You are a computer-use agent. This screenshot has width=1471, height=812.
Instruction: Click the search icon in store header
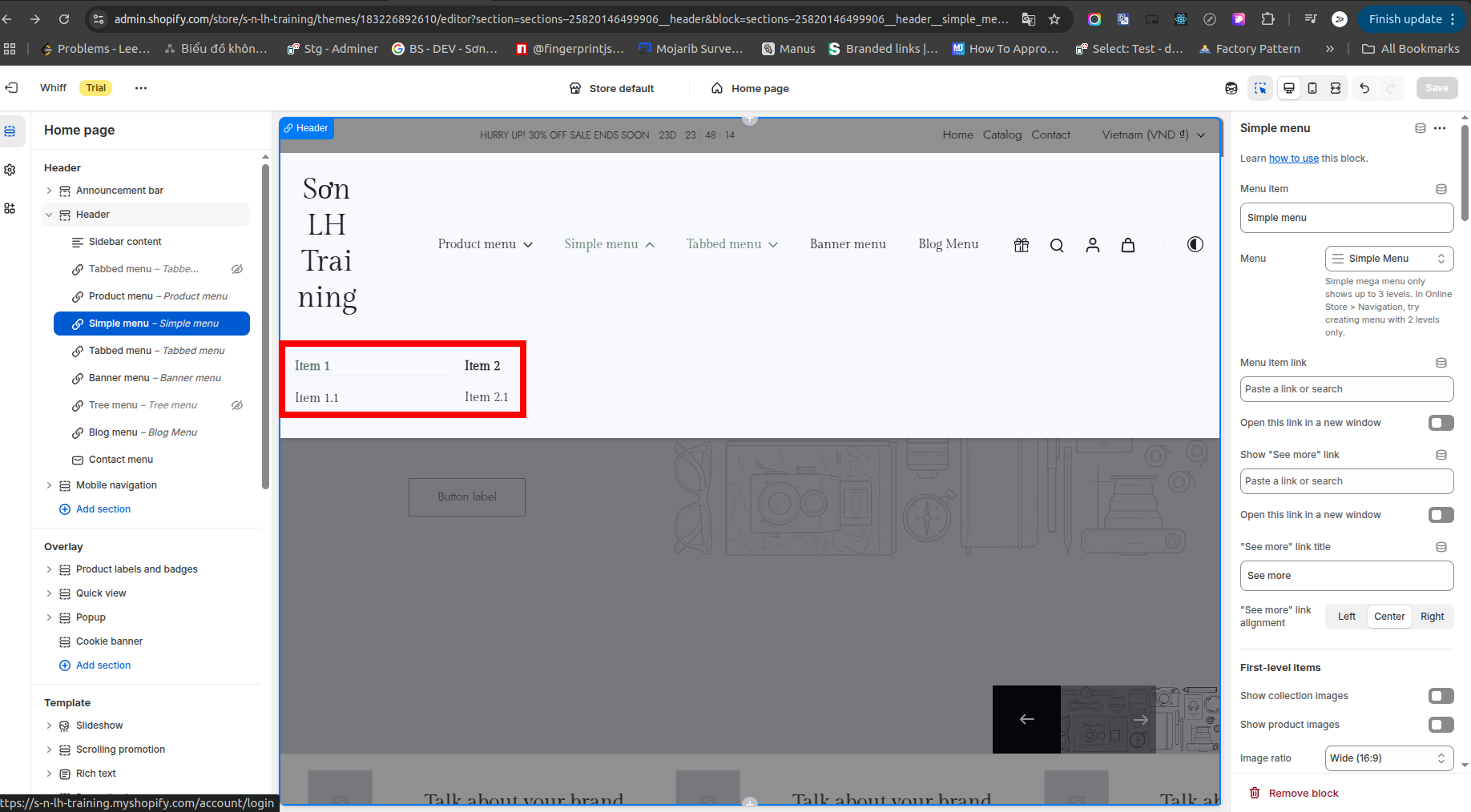click(1057, 245)
